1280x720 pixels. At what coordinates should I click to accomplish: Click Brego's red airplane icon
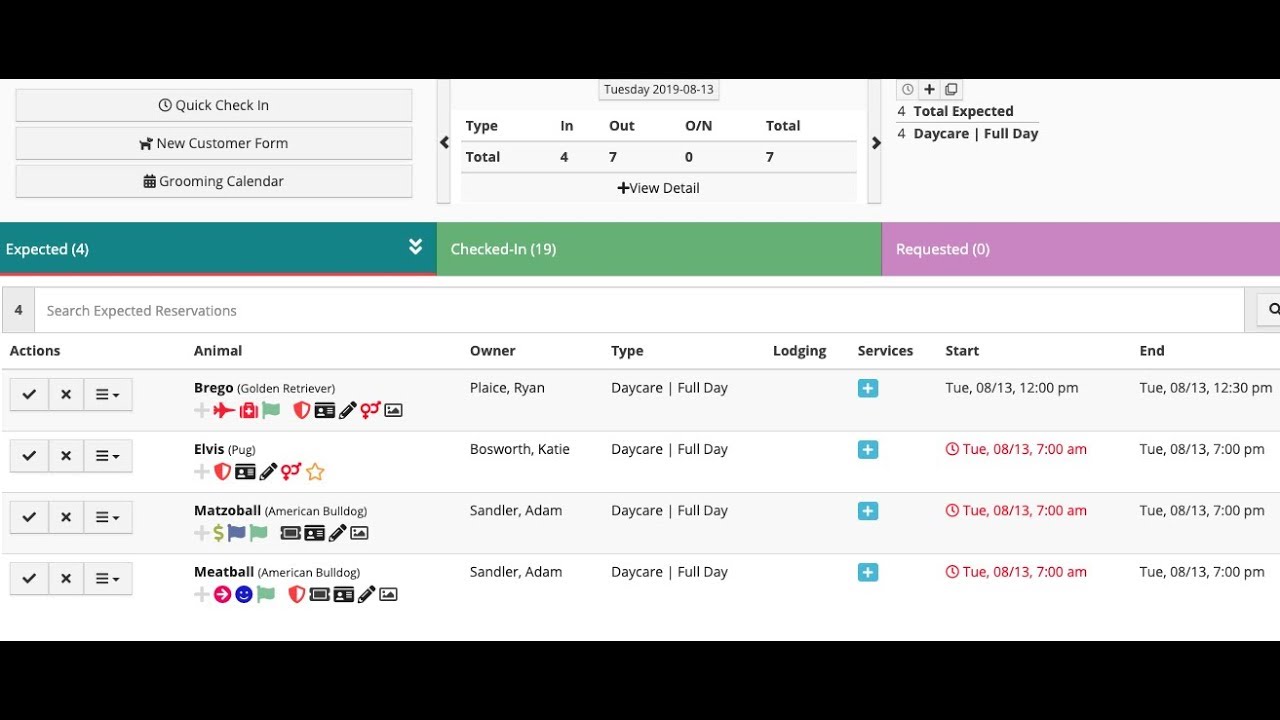tap(225, 410)
